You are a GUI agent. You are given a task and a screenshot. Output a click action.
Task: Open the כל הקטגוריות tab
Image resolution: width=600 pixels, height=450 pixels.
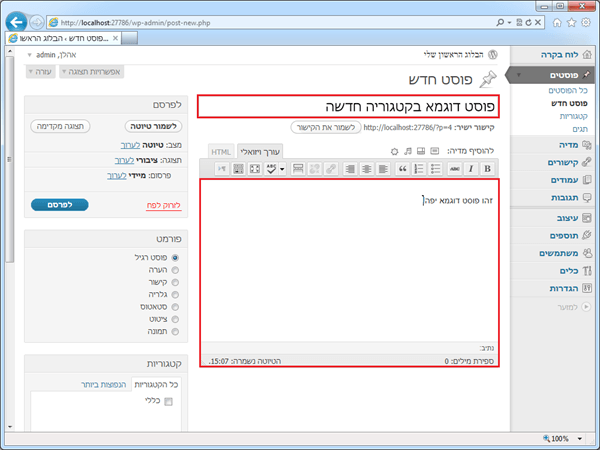tap(157, 385)
